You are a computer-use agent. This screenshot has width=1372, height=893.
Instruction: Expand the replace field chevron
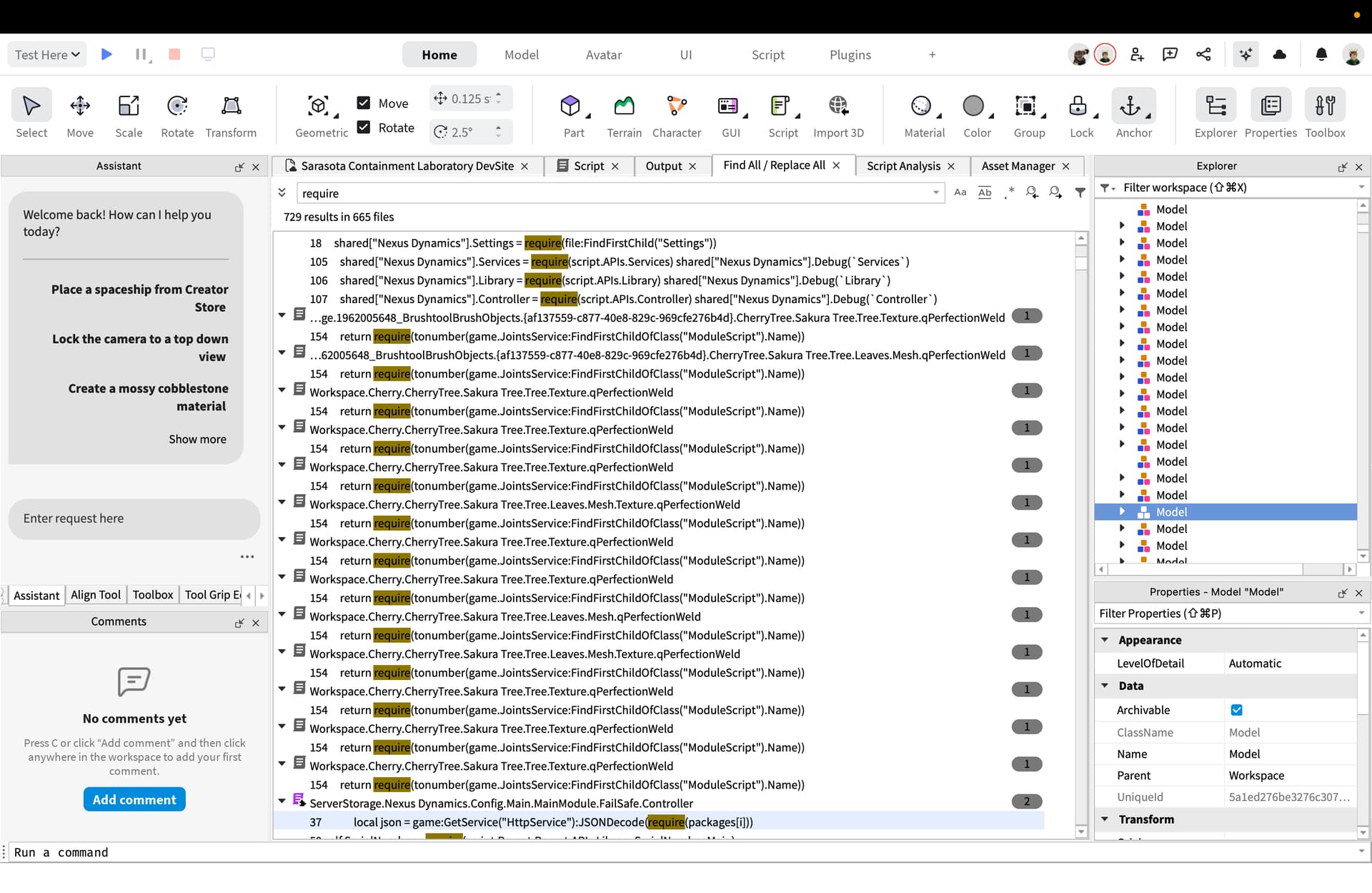(x=282, y=192)
